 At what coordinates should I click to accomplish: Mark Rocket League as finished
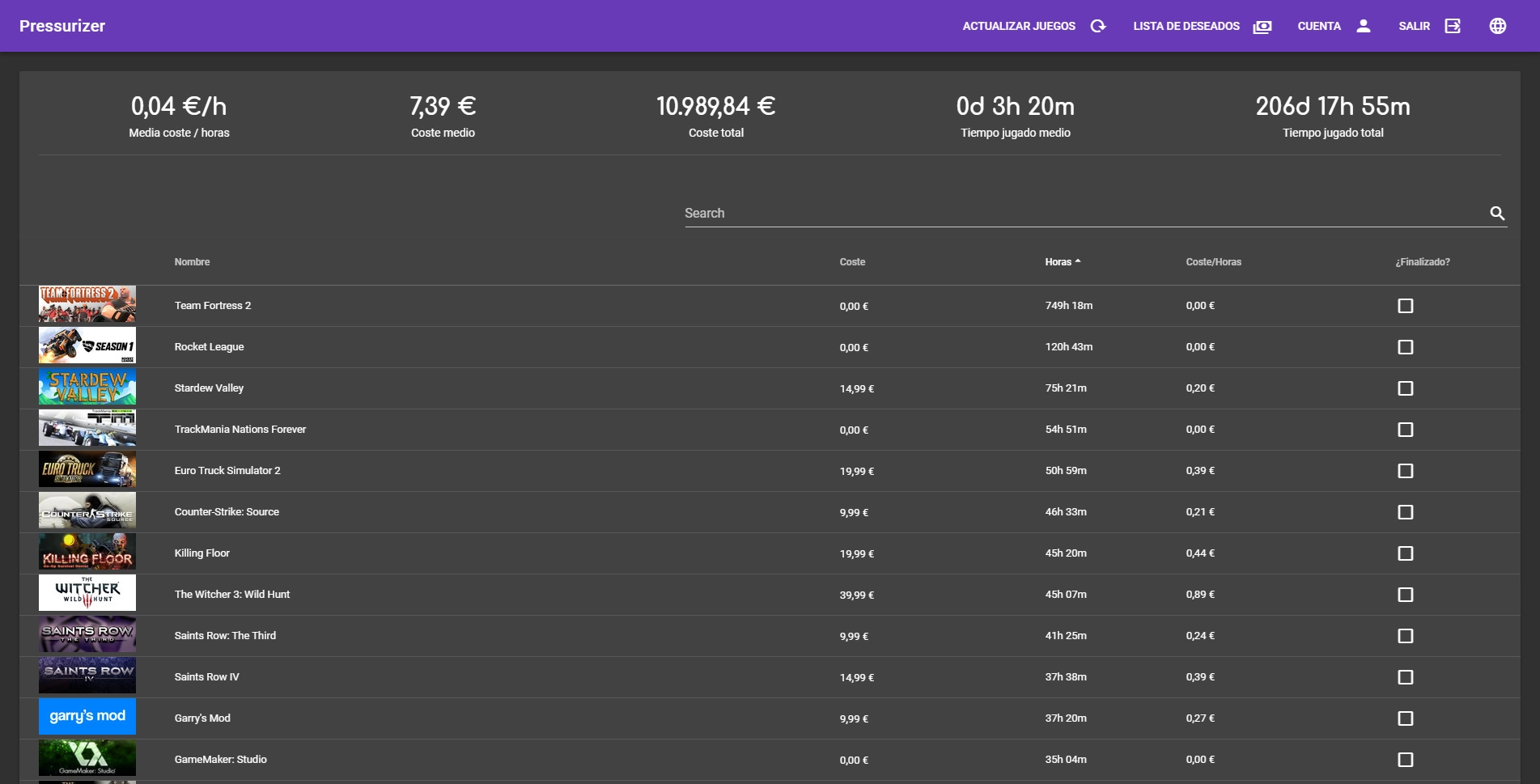1406,347
